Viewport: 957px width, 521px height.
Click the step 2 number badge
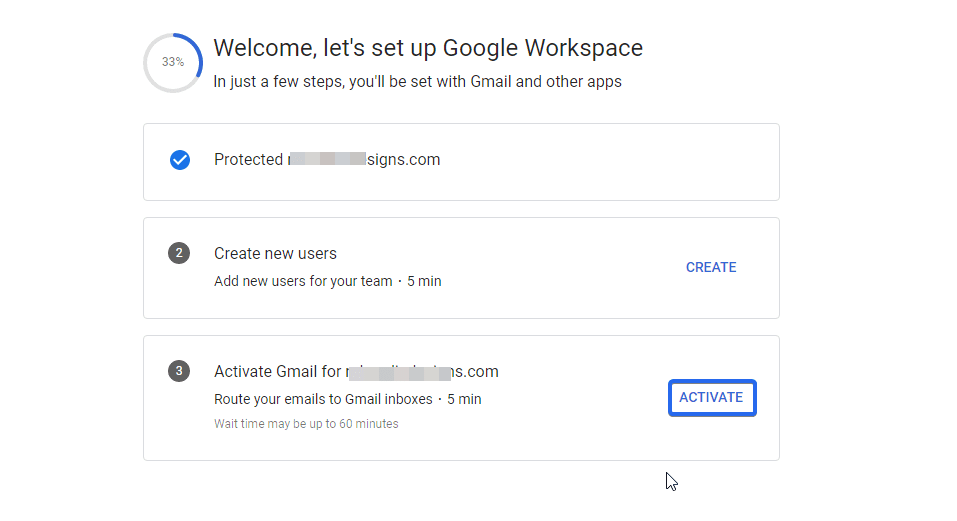[x=179, y=253]
